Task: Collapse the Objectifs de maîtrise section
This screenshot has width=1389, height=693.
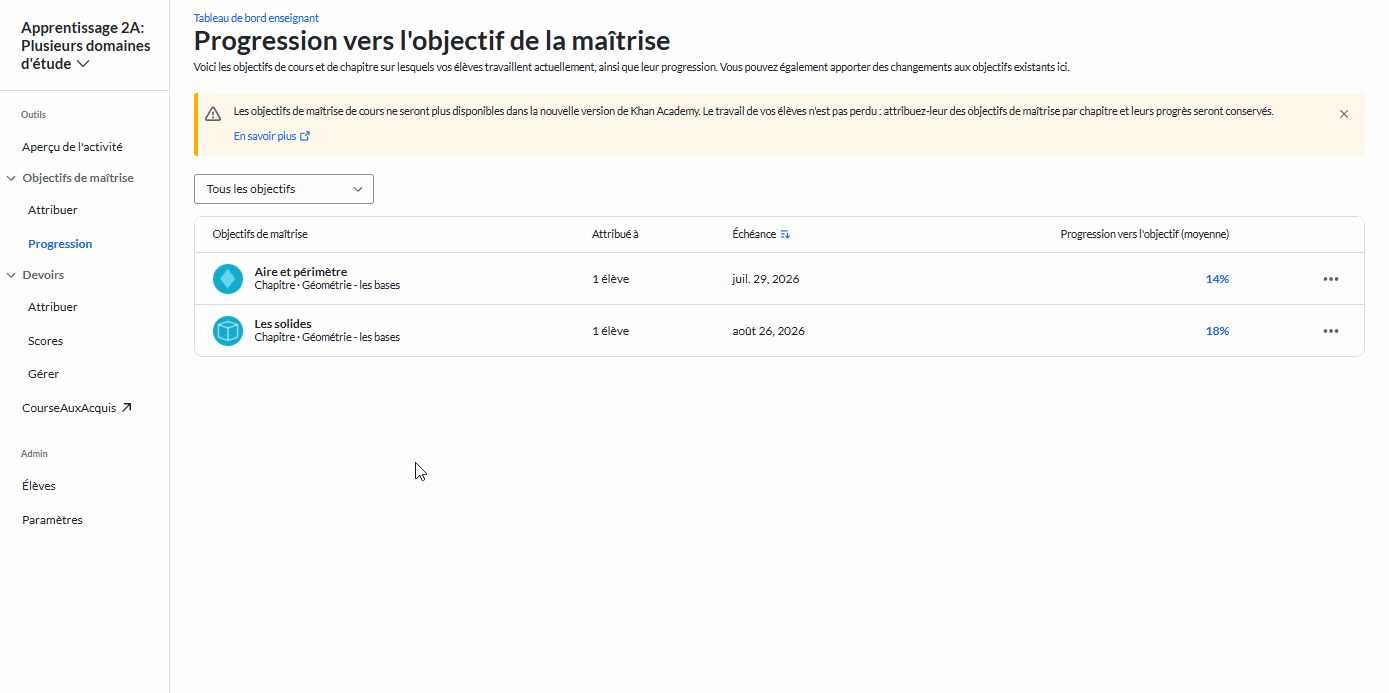Action: pyautogui.click(x=11, y=178)
